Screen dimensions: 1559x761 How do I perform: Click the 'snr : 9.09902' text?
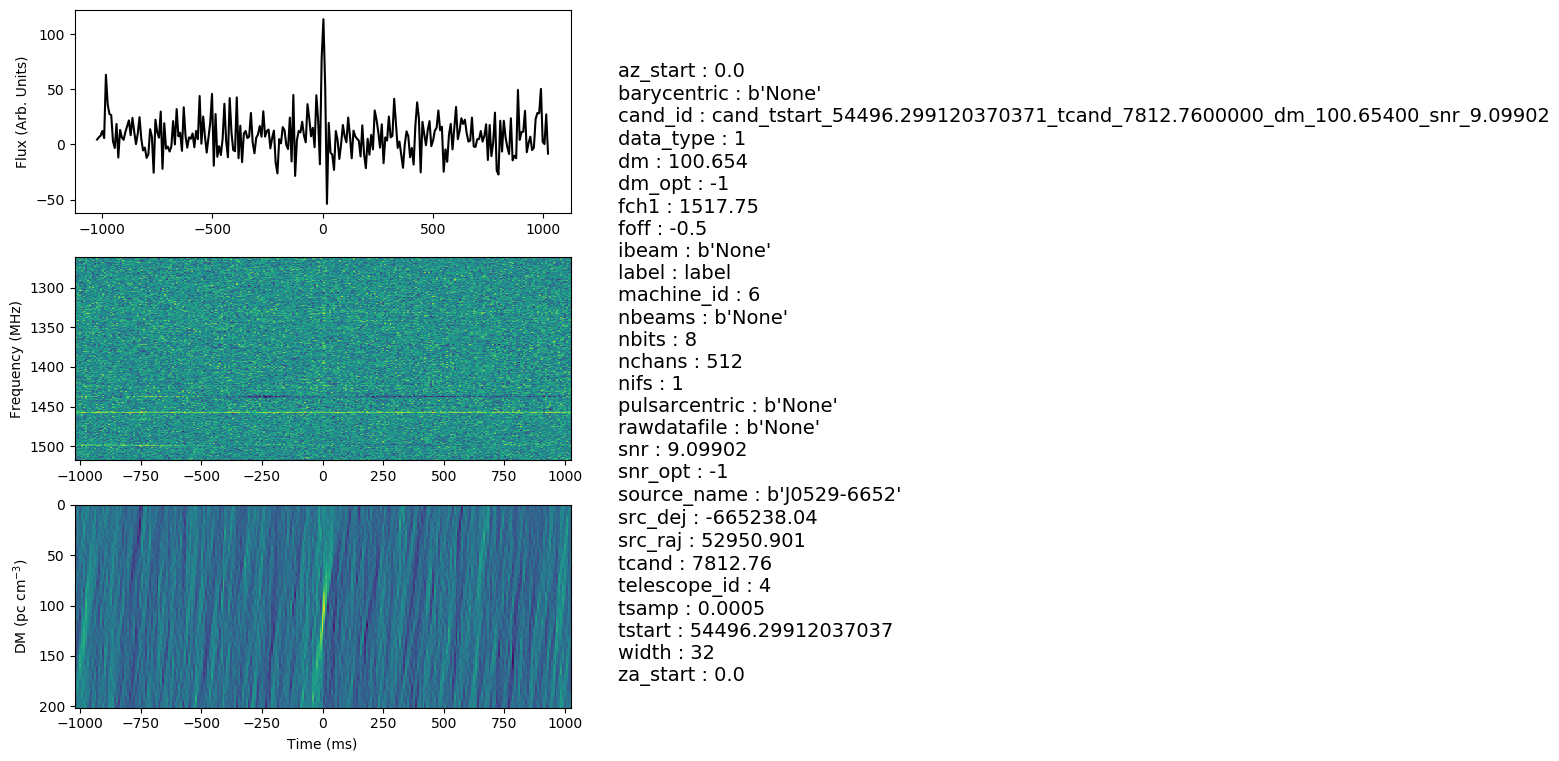[682, 450]
